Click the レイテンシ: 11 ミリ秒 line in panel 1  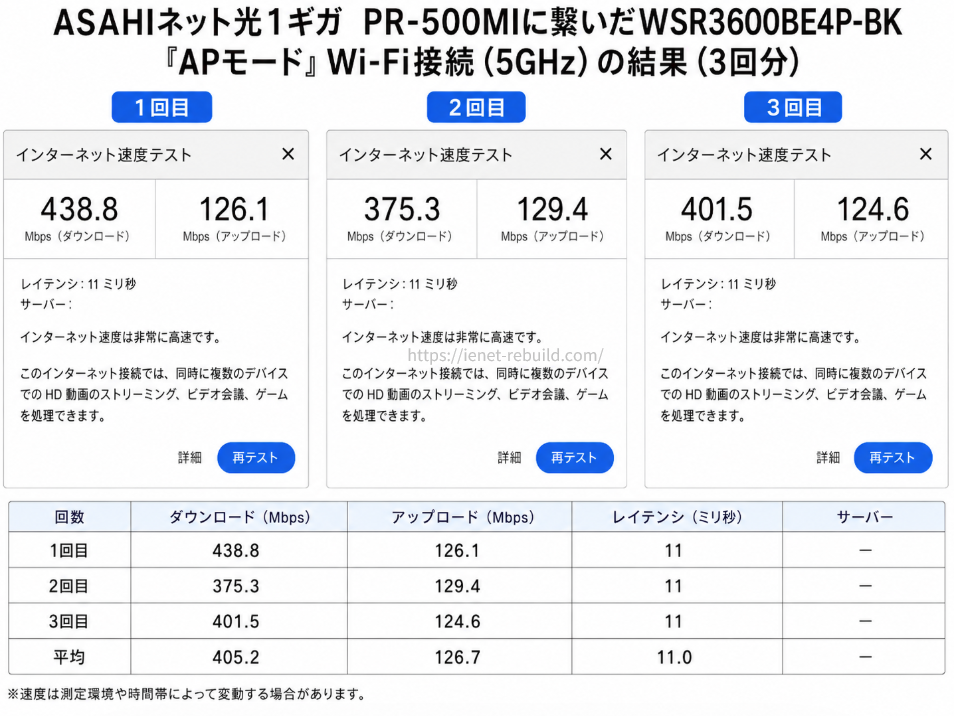pyautogui.click(x=78, y=284)
